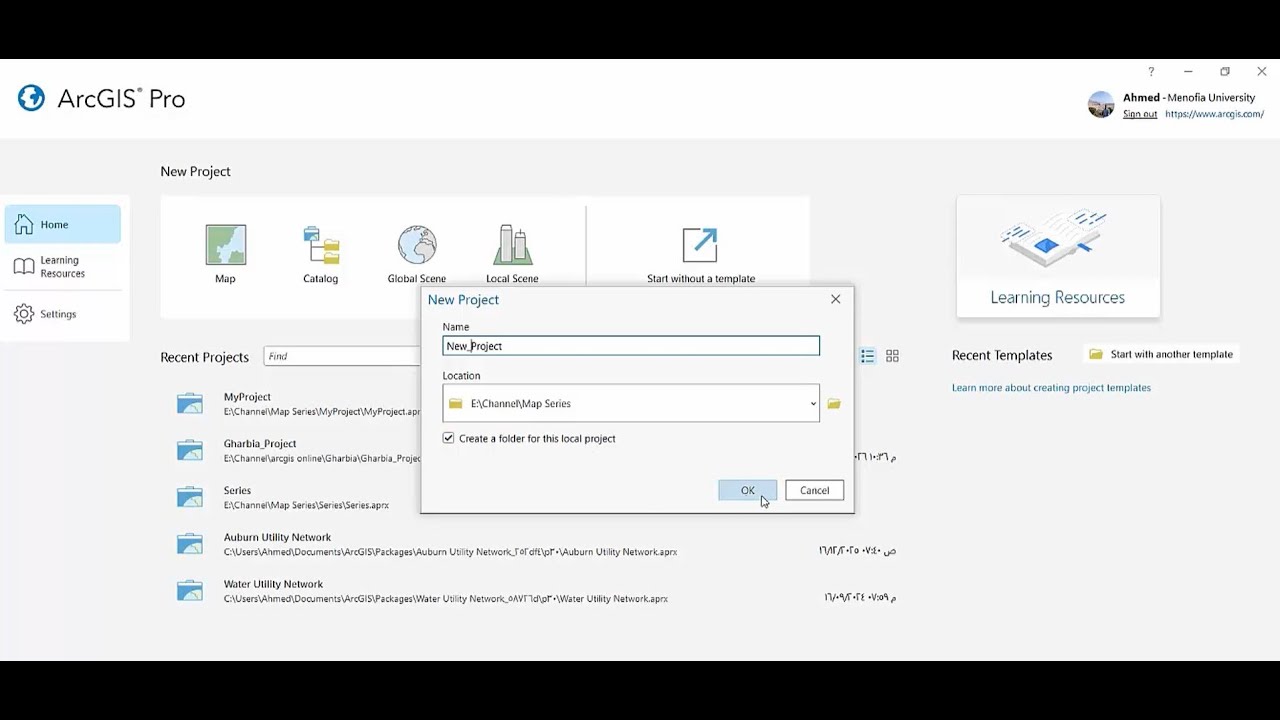Click the Water Utility Network project icon
1280x720 pixels.
click(190, 591)
